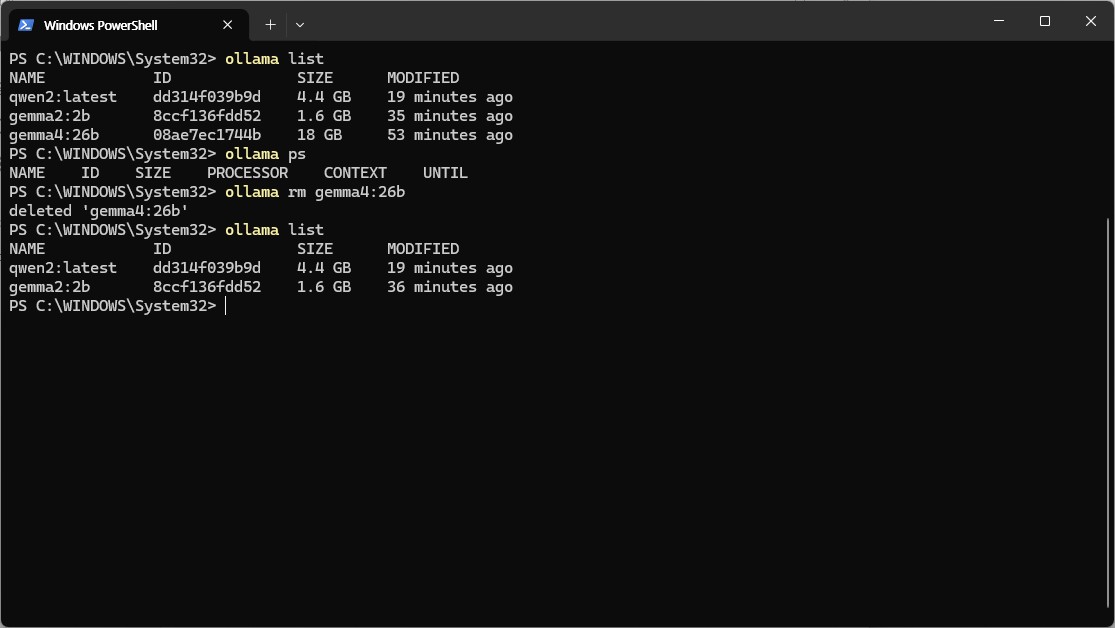The width and height of the screenshot is (1115, 628).
Task: Click the command 'ollama rm gemma4:26b'
Action: [315, 192]
